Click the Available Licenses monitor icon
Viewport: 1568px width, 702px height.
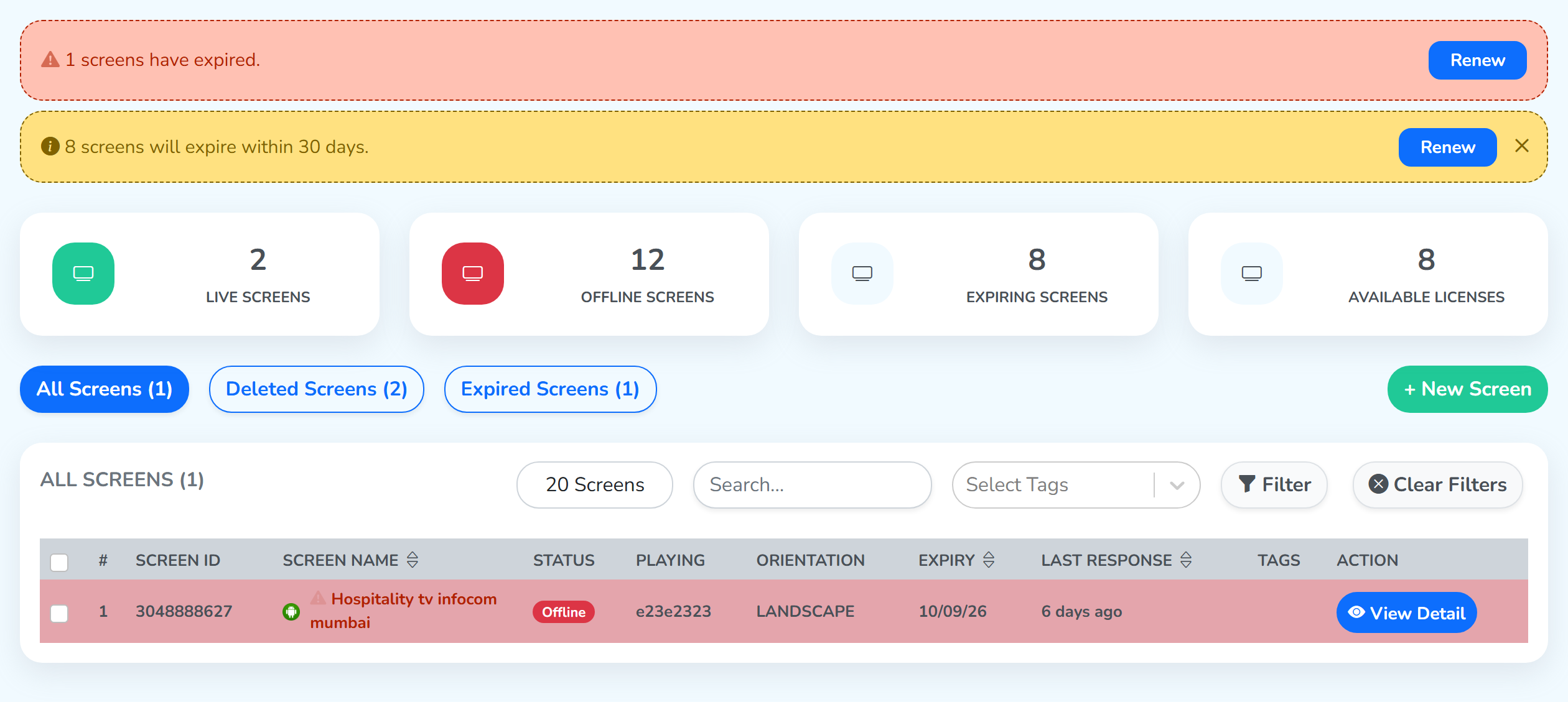(1252, 274)
